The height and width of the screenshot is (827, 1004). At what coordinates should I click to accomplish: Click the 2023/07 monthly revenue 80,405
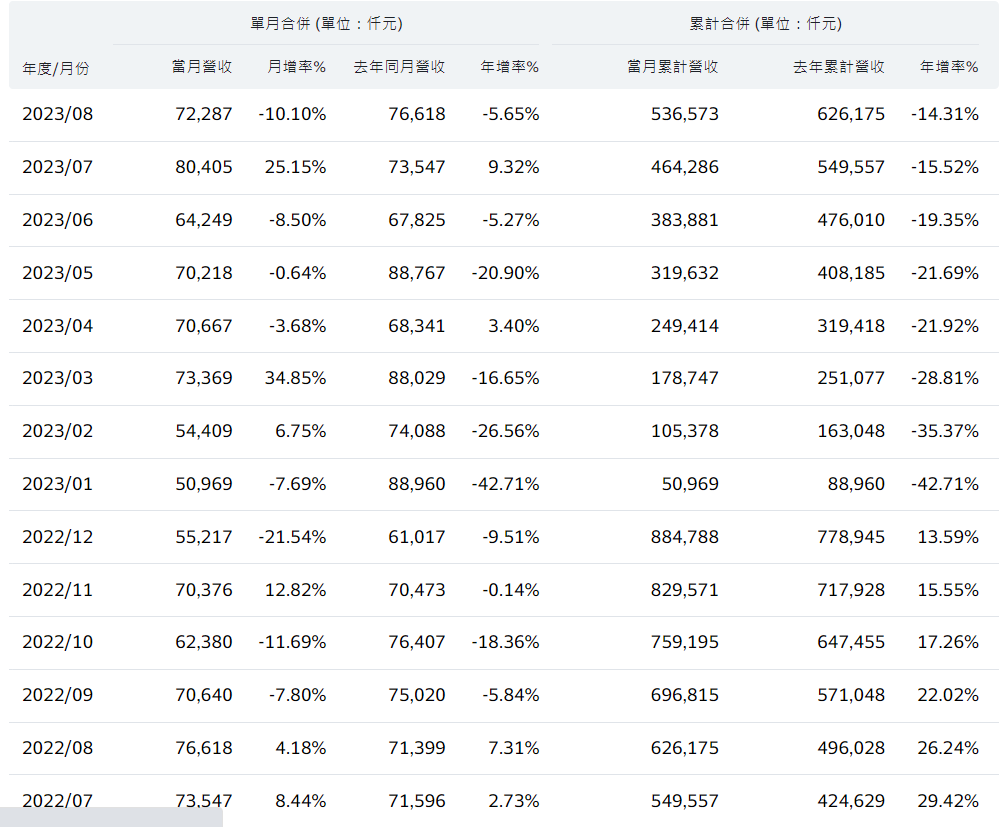tap(204, 167)
